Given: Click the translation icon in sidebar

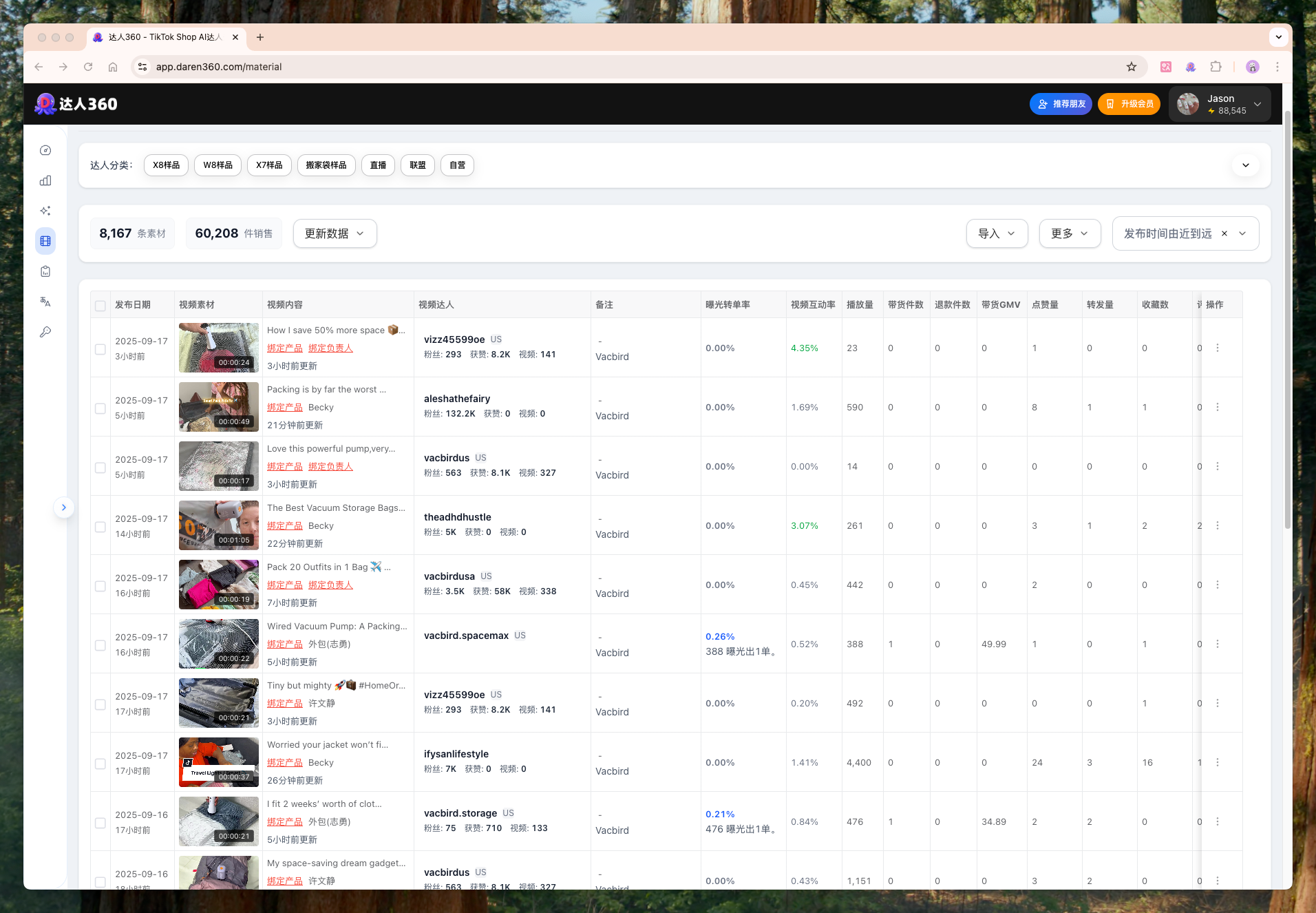Looking at the screenshot, I should click(x=45, y=302).
